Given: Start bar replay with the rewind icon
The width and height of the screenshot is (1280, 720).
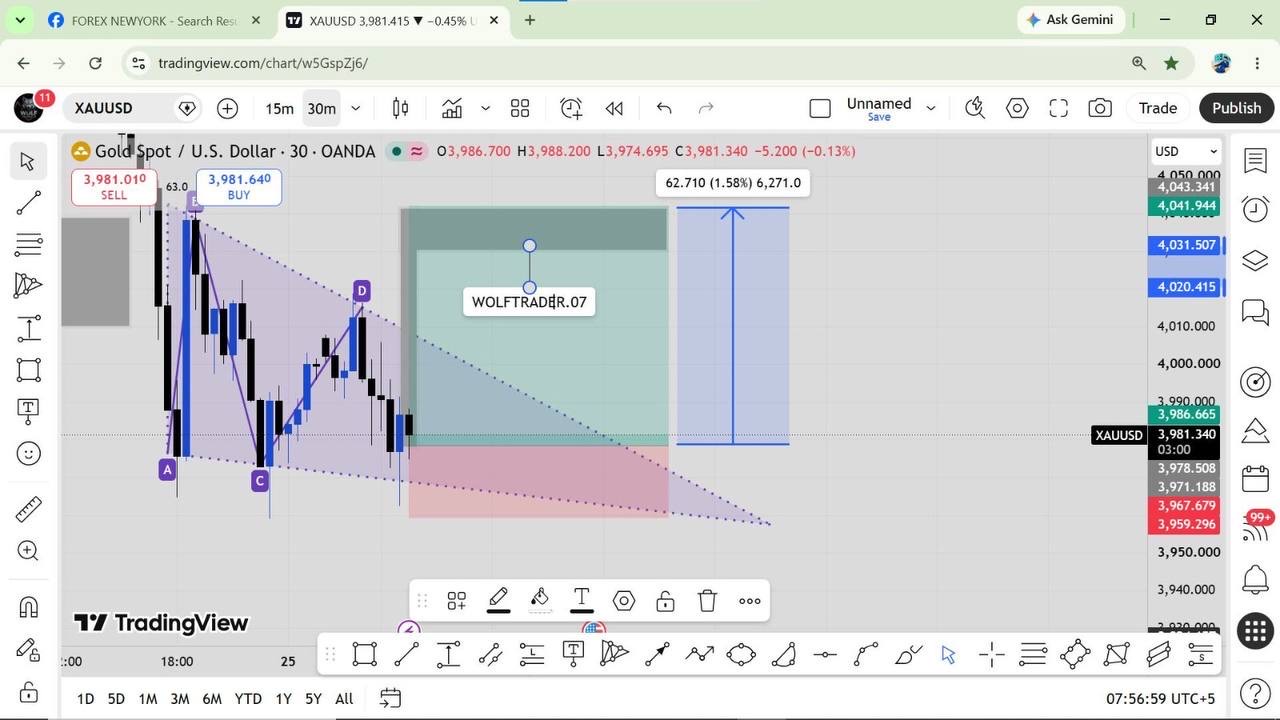Looking at the screenshot, I should [614, 108].
